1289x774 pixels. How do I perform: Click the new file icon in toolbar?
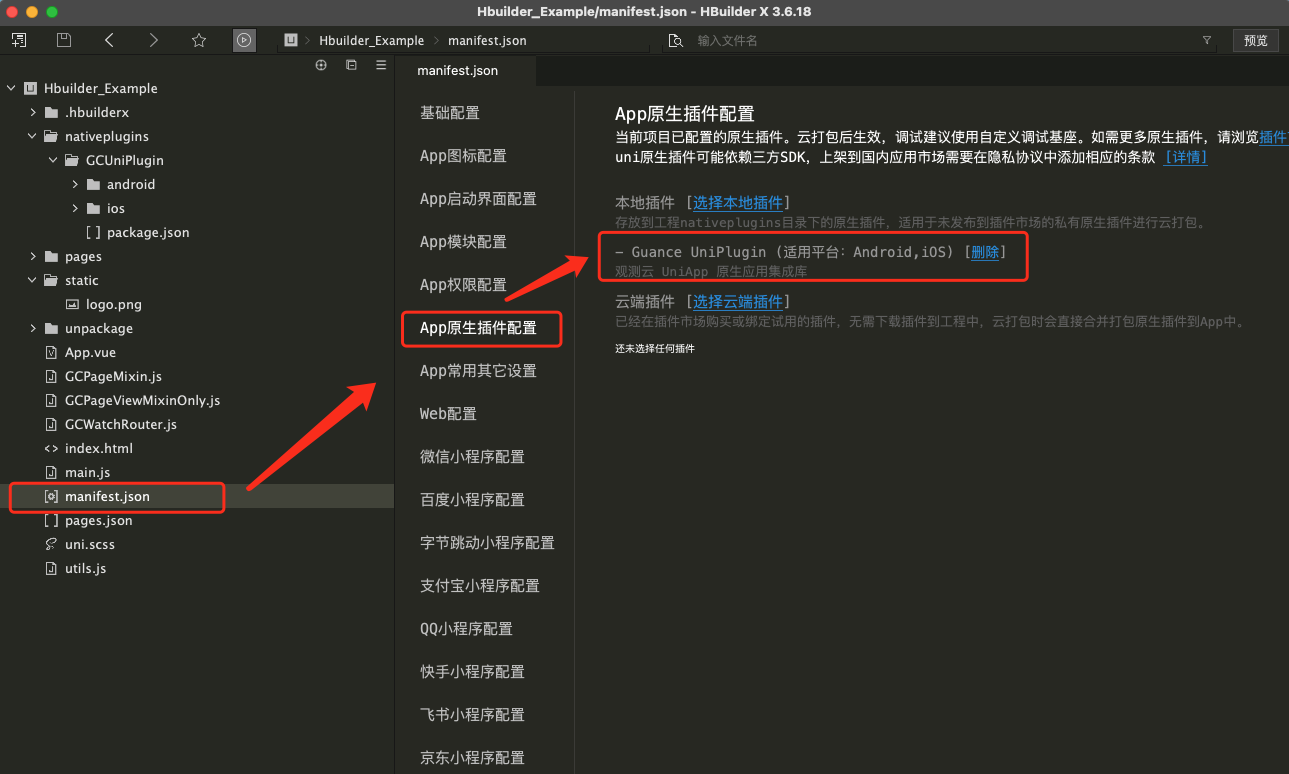(x=19, y=40)
